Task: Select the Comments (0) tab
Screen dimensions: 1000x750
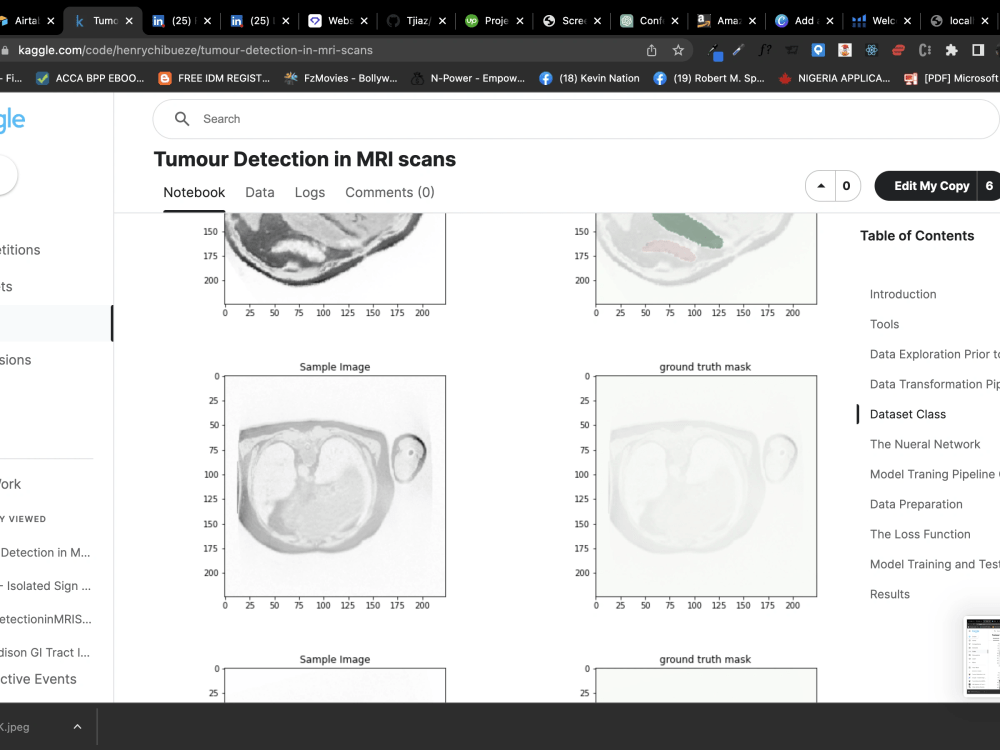Action: click(x=390, y=193)
